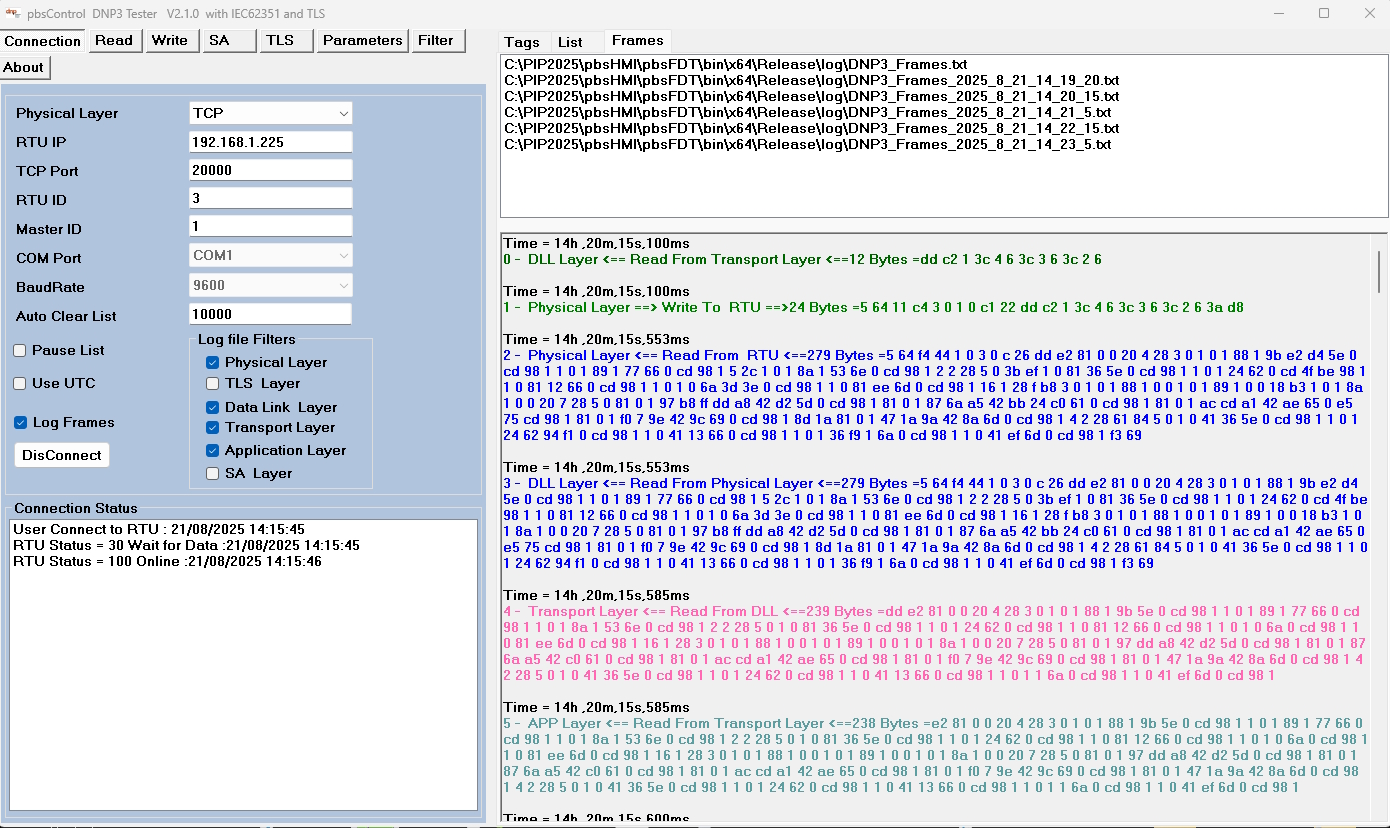Click the RTU IP input field
The height and width of the screenshot is (828, 1390).
pyautogui.click(x=269, y=141)
